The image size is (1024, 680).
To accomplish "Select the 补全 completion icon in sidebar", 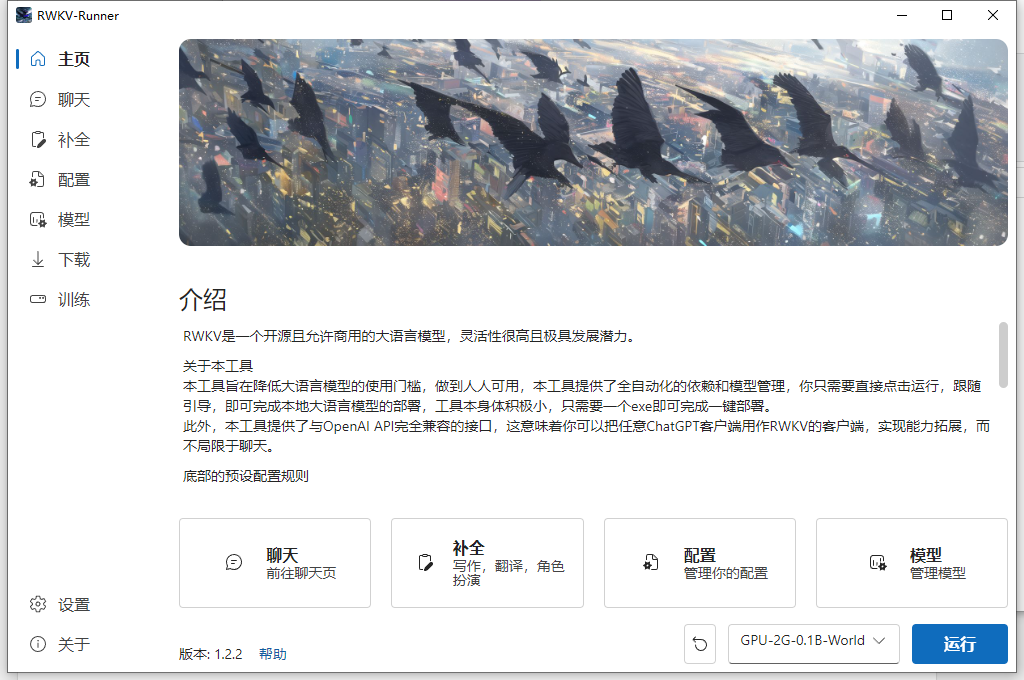I will coord(38,139).
